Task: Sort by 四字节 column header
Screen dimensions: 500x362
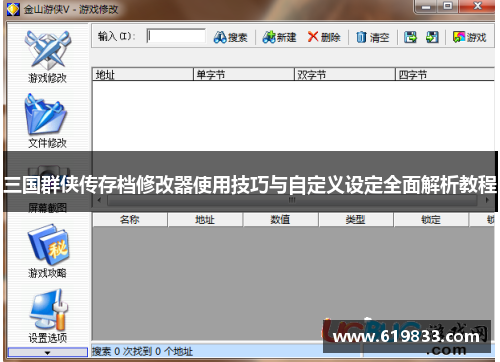Action: 445,74
